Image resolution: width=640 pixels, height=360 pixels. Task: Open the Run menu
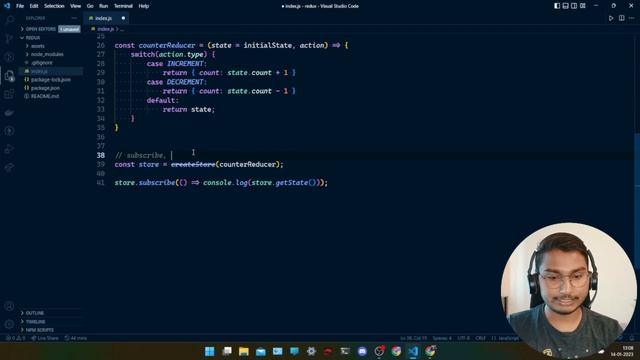click(x=104, y=6)
